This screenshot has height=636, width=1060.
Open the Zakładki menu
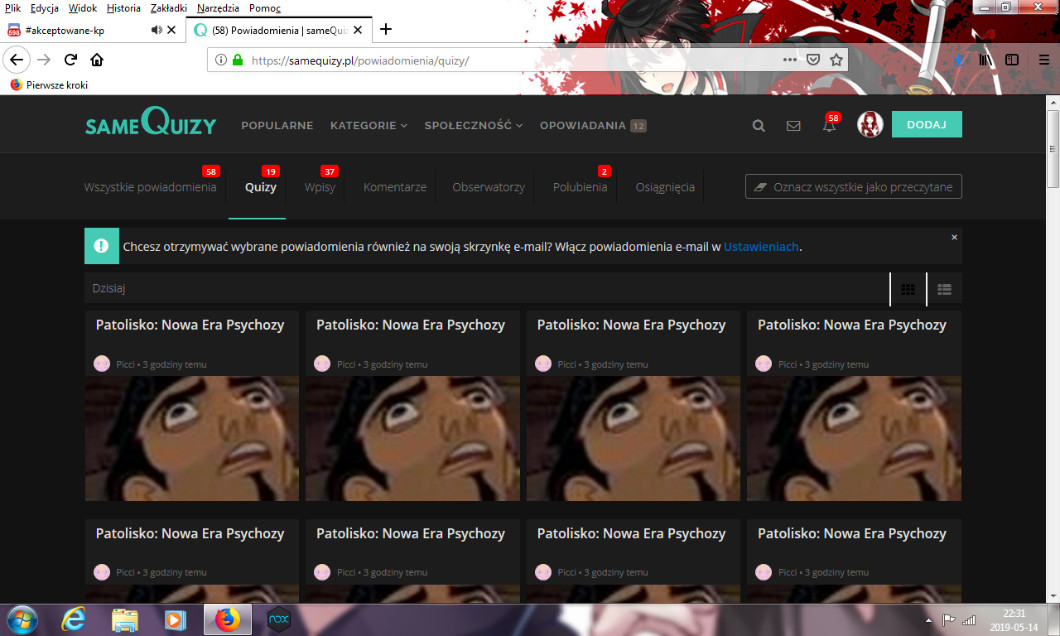point(168,8)
